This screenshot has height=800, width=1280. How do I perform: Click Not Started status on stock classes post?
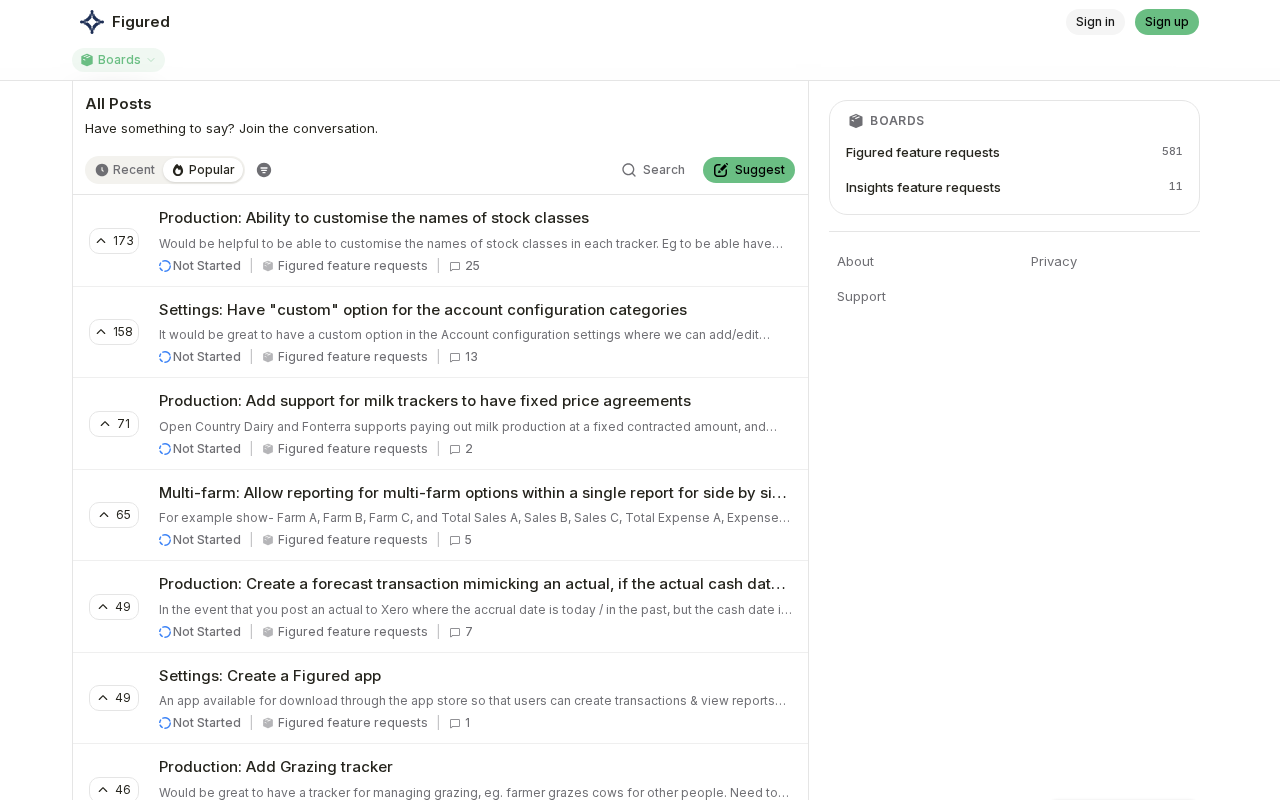200,266
